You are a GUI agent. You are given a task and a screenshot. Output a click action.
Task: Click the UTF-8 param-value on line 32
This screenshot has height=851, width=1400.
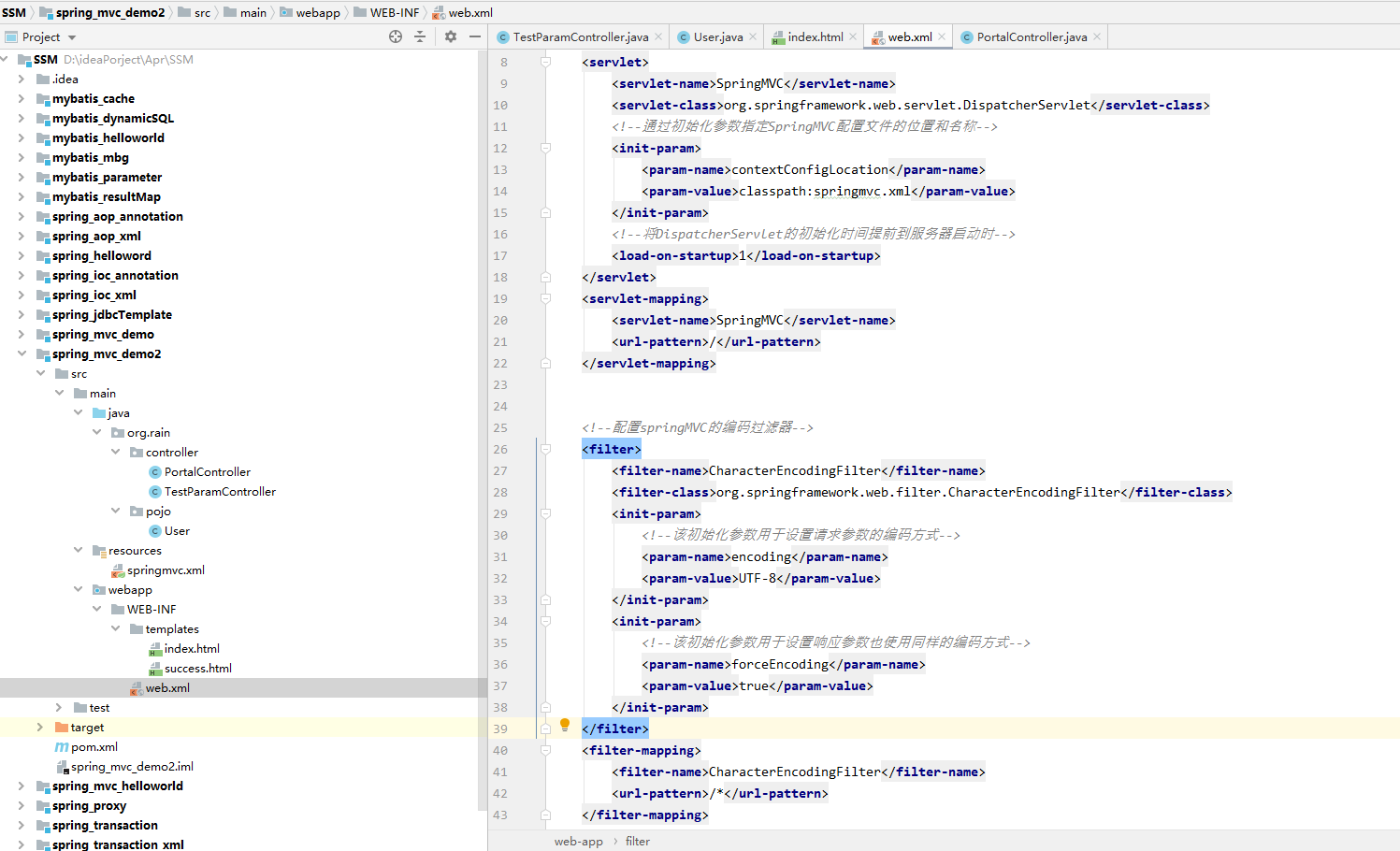click(758, 578)
